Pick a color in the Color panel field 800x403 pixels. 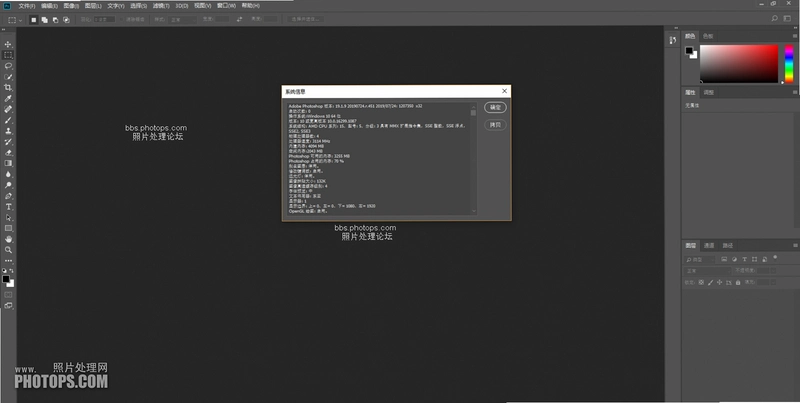[x=739, y=64]
